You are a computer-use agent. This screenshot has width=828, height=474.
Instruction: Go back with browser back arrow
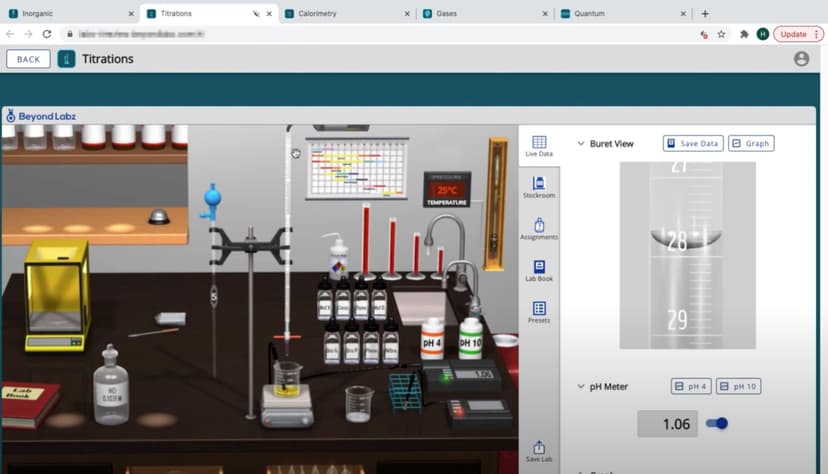pyautogui.click(x=10, y=34)
